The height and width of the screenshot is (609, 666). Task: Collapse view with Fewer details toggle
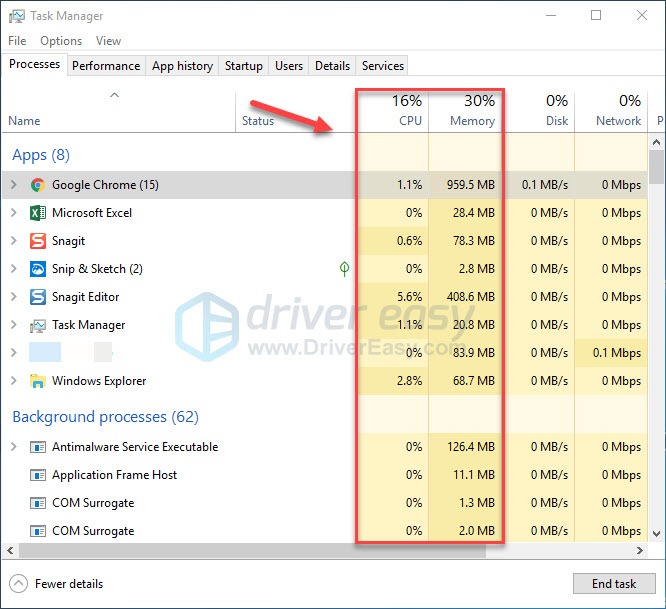[57, 584]
